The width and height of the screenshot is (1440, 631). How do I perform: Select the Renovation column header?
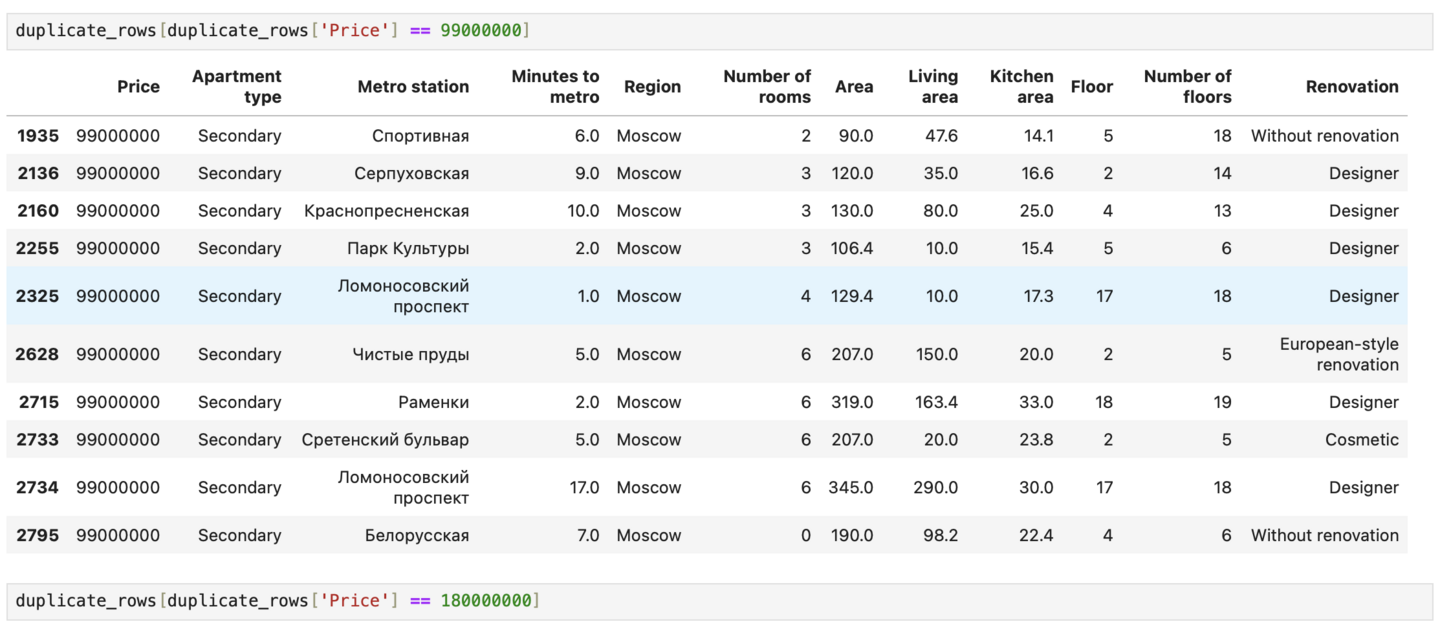1352,87
